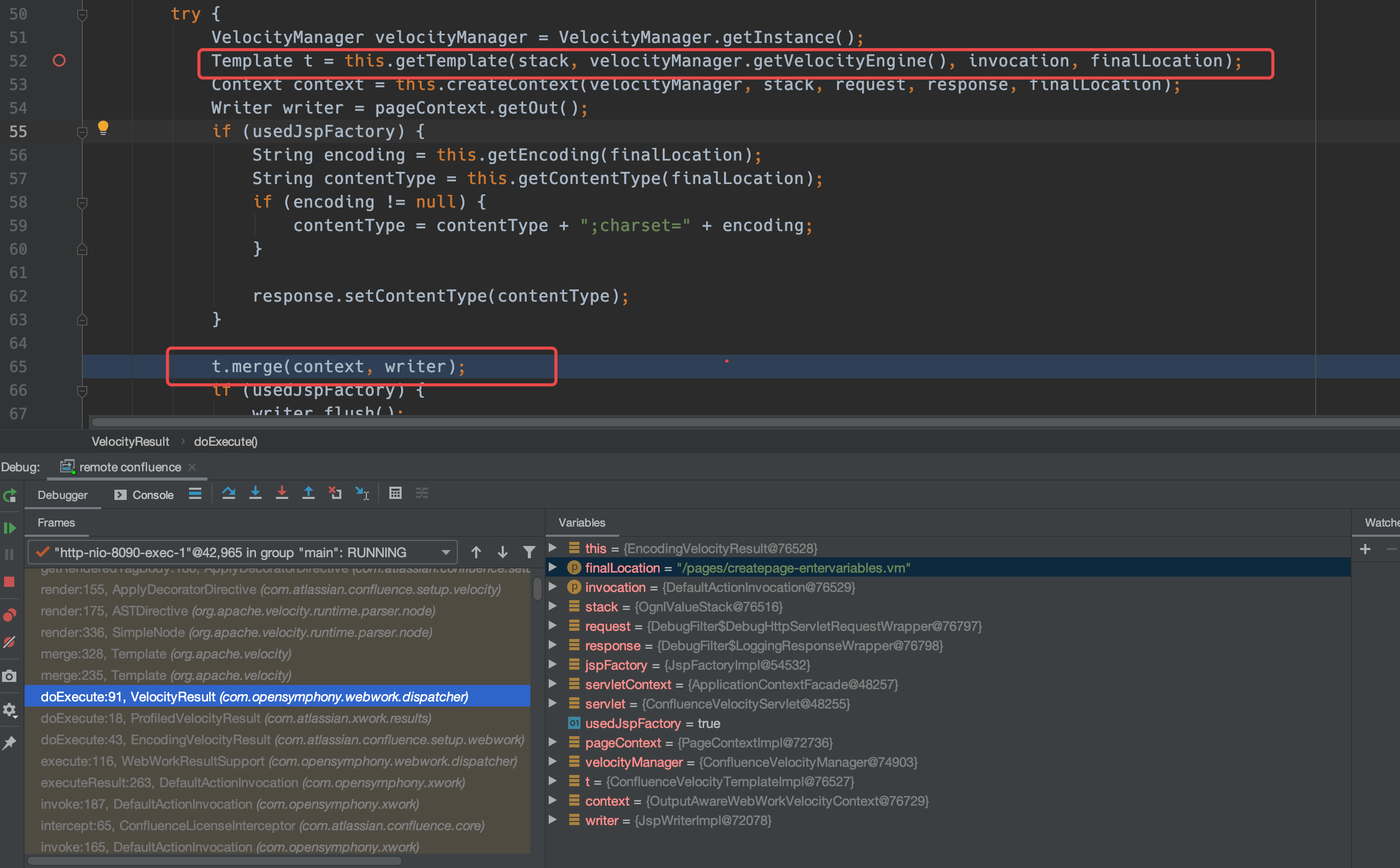Image resolution: width=1400 pixels, height=868 pixels.
Task: Add a new watch with the plus icon
Action: (1365, 550)
